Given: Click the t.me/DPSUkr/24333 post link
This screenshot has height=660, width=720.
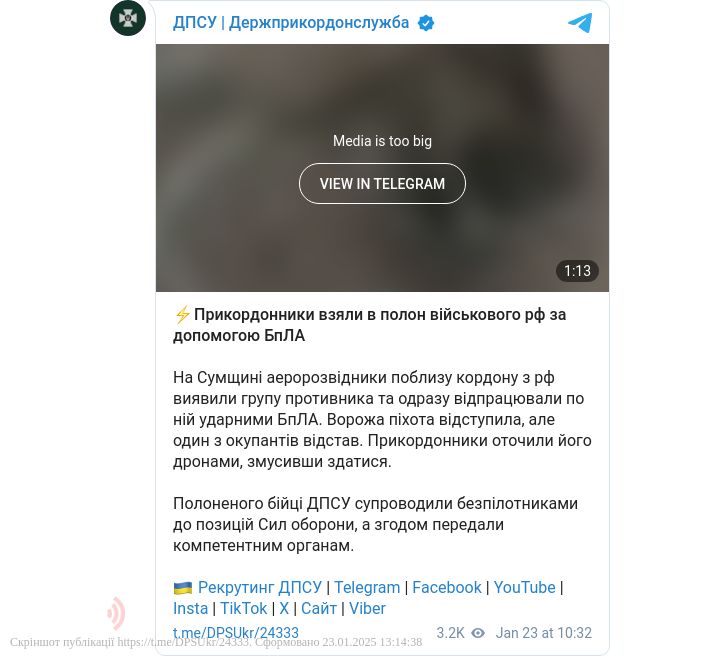Looking at the screenshot, I should click(236, 633).
